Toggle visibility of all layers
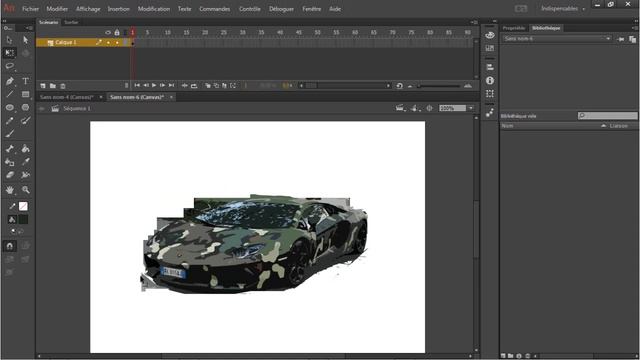 [x=108, y=32]
